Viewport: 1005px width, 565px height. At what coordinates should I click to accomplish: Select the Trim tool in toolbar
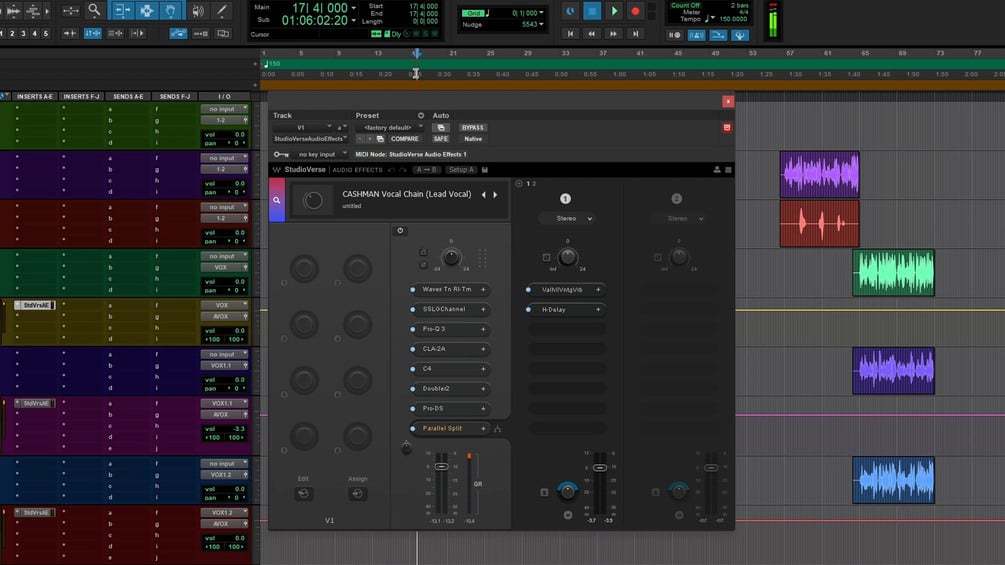click(x=121, y=10)
